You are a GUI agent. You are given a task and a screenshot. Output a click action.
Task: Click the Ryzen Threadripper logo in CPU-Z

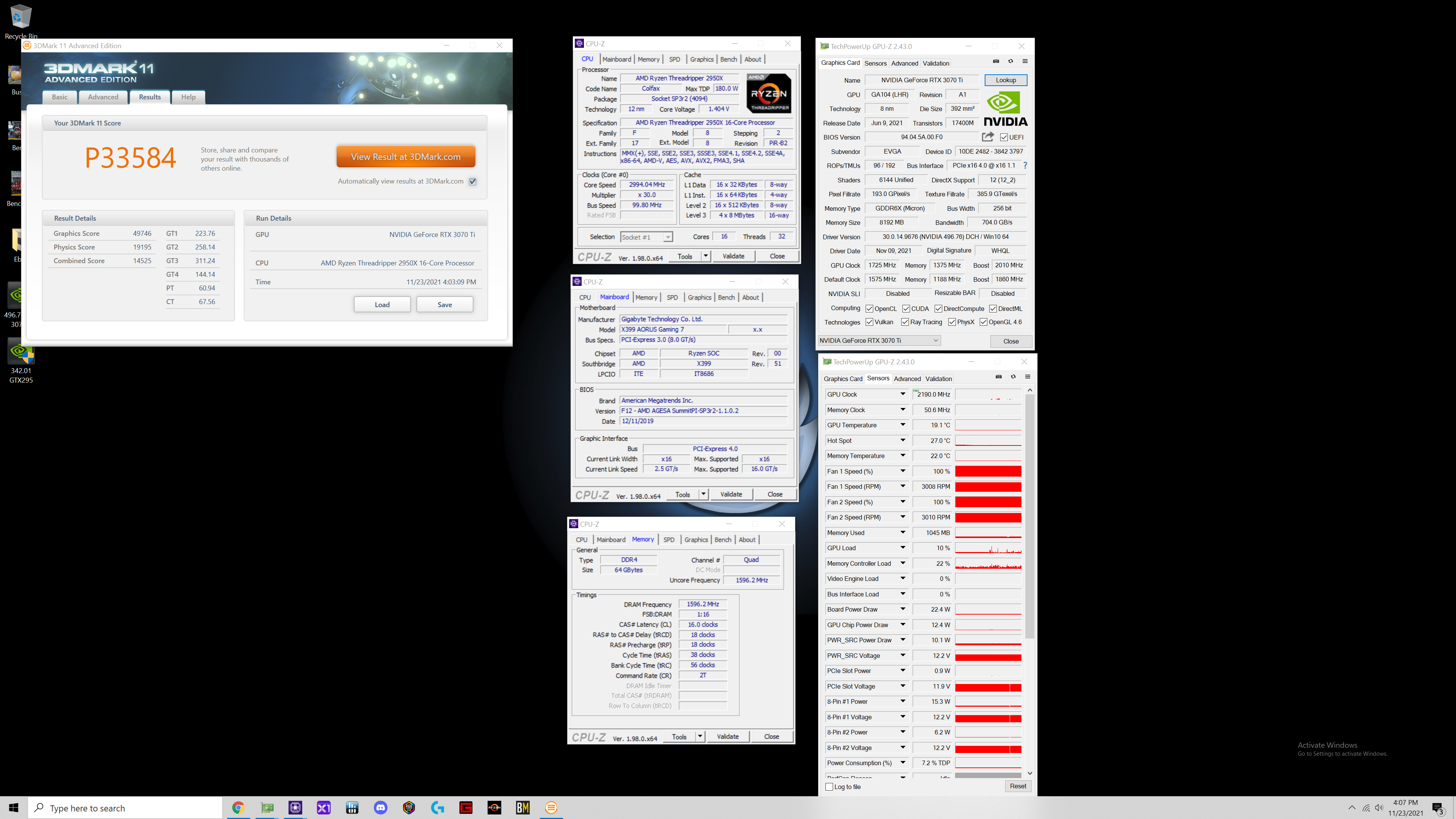[769, 94]
